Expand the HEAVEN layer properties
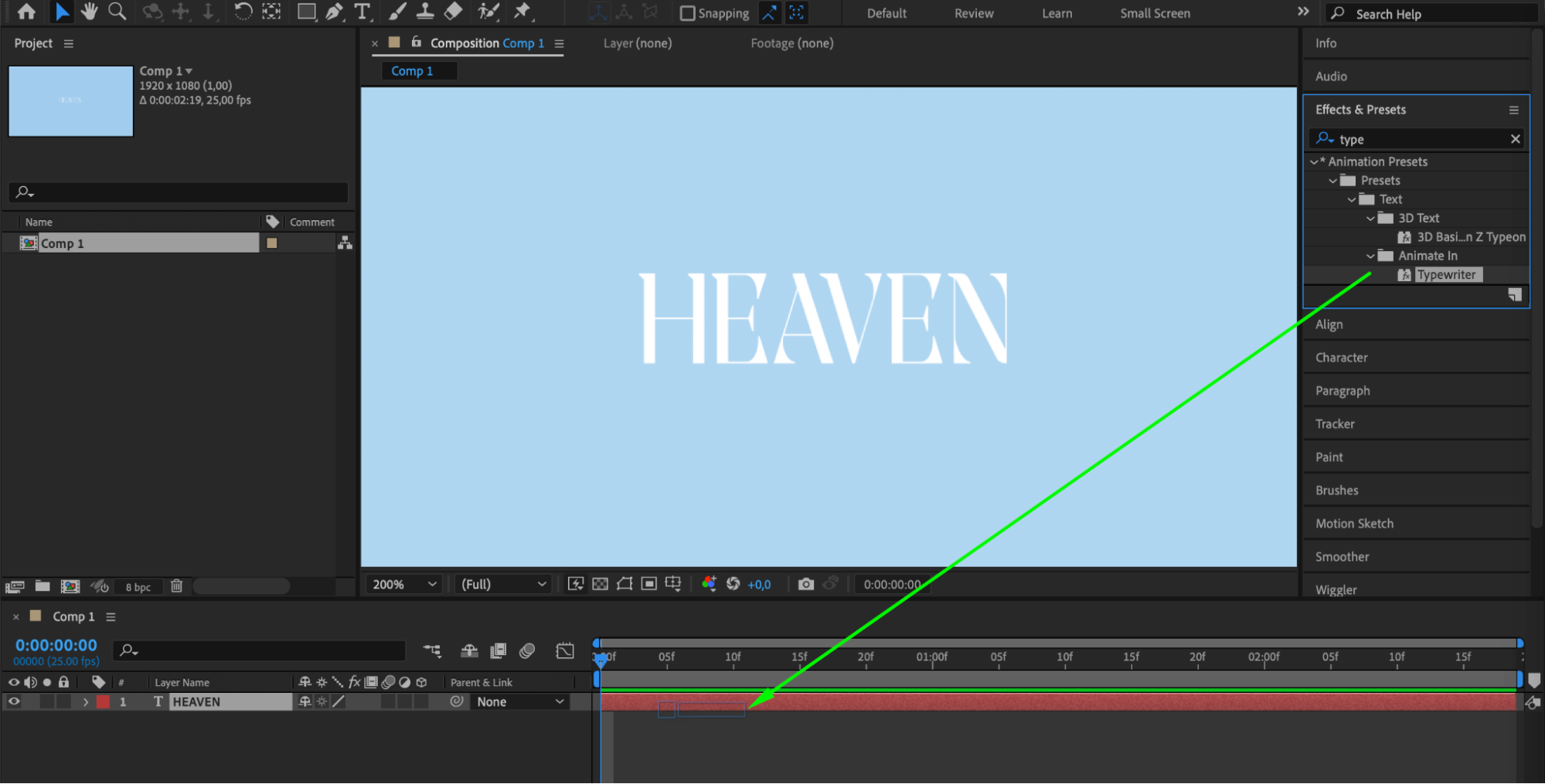 pyautogui.click(x=86, y=702)
